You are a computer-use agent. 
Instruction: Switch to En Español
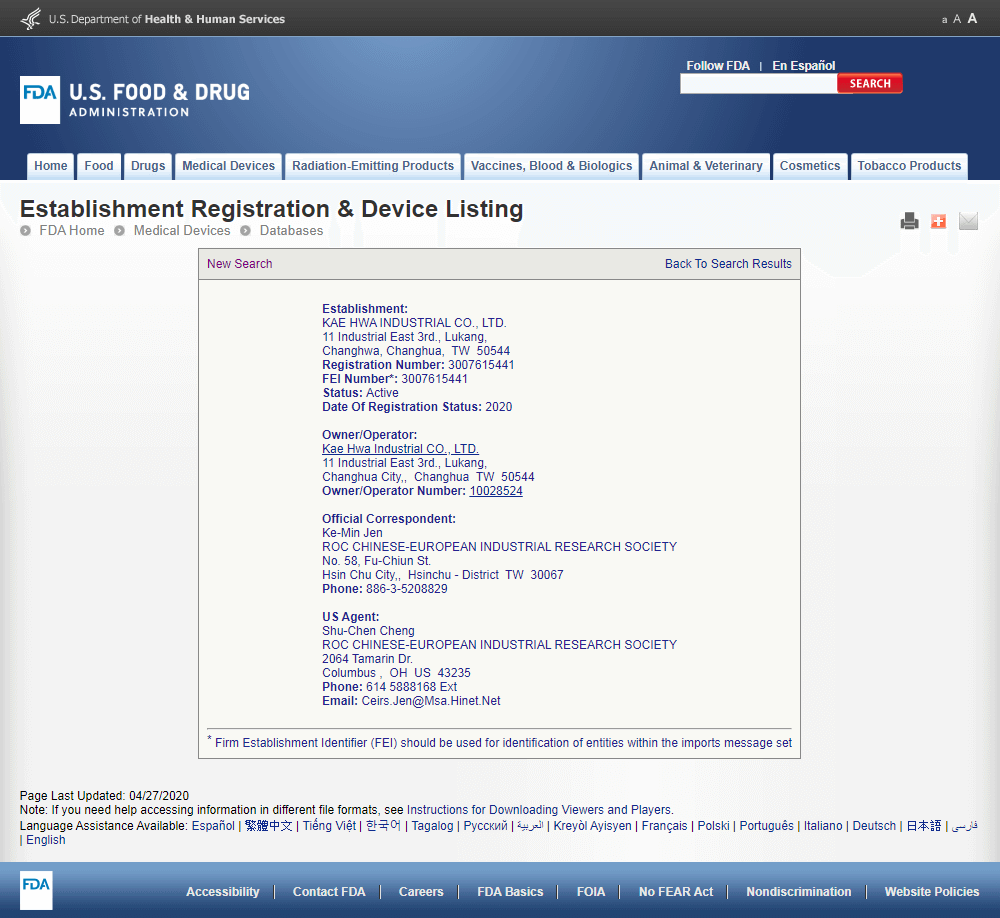pos(804,66)
